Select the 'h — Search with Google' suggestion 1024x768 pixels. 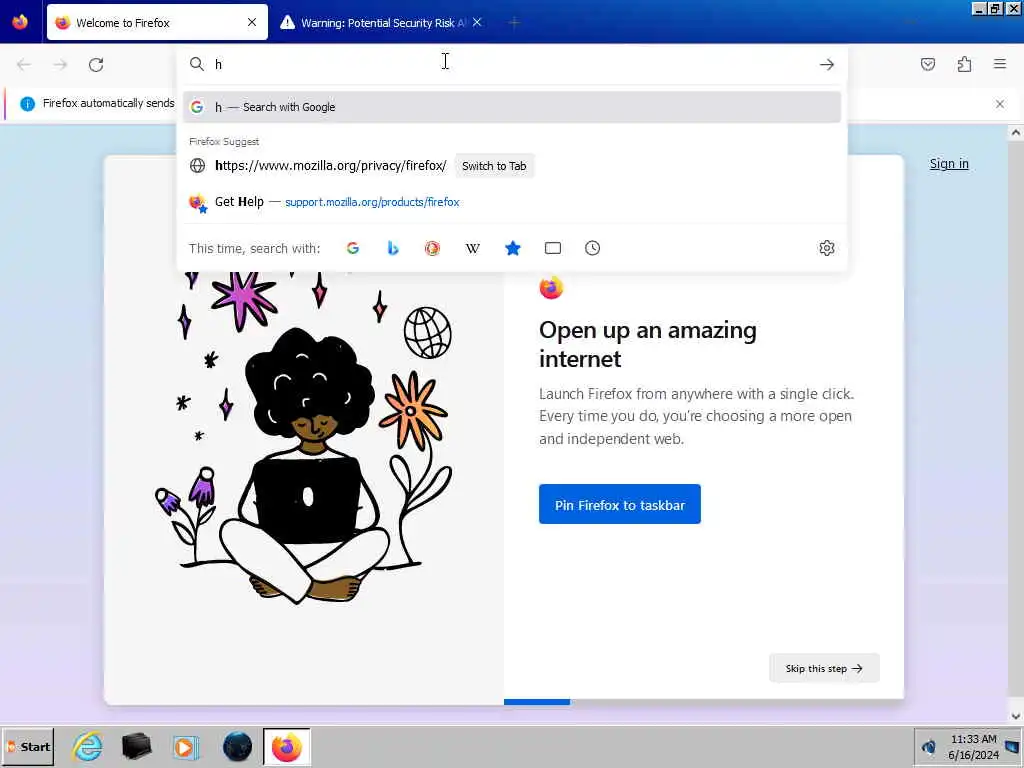(x=512, y=107)
